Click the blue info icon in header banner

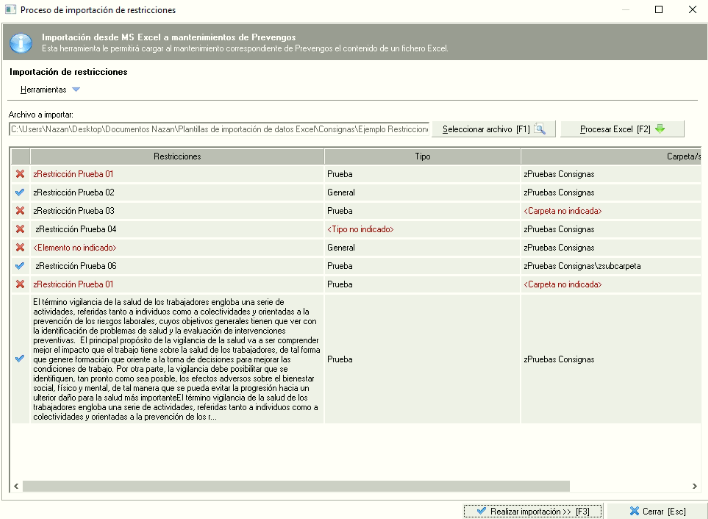click(22, 43)
